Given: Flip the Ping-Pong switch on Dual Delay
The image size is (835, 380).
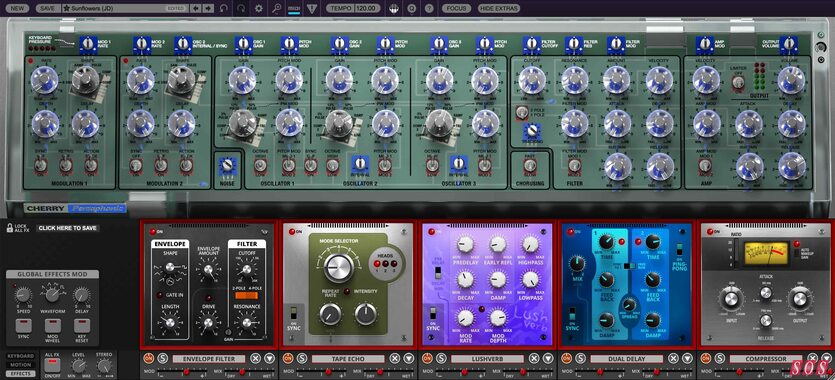Looking at the screenshot, I should (680, 249).
